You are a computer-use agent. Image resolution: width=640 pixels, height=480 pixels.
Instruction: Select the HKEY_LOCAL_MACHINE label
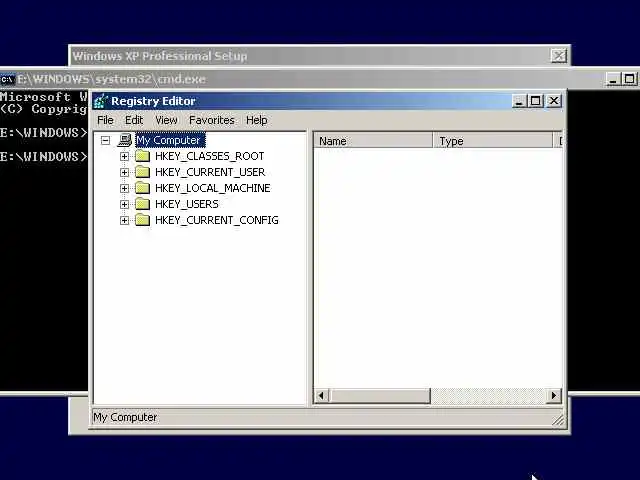click(x=213, y=188)
